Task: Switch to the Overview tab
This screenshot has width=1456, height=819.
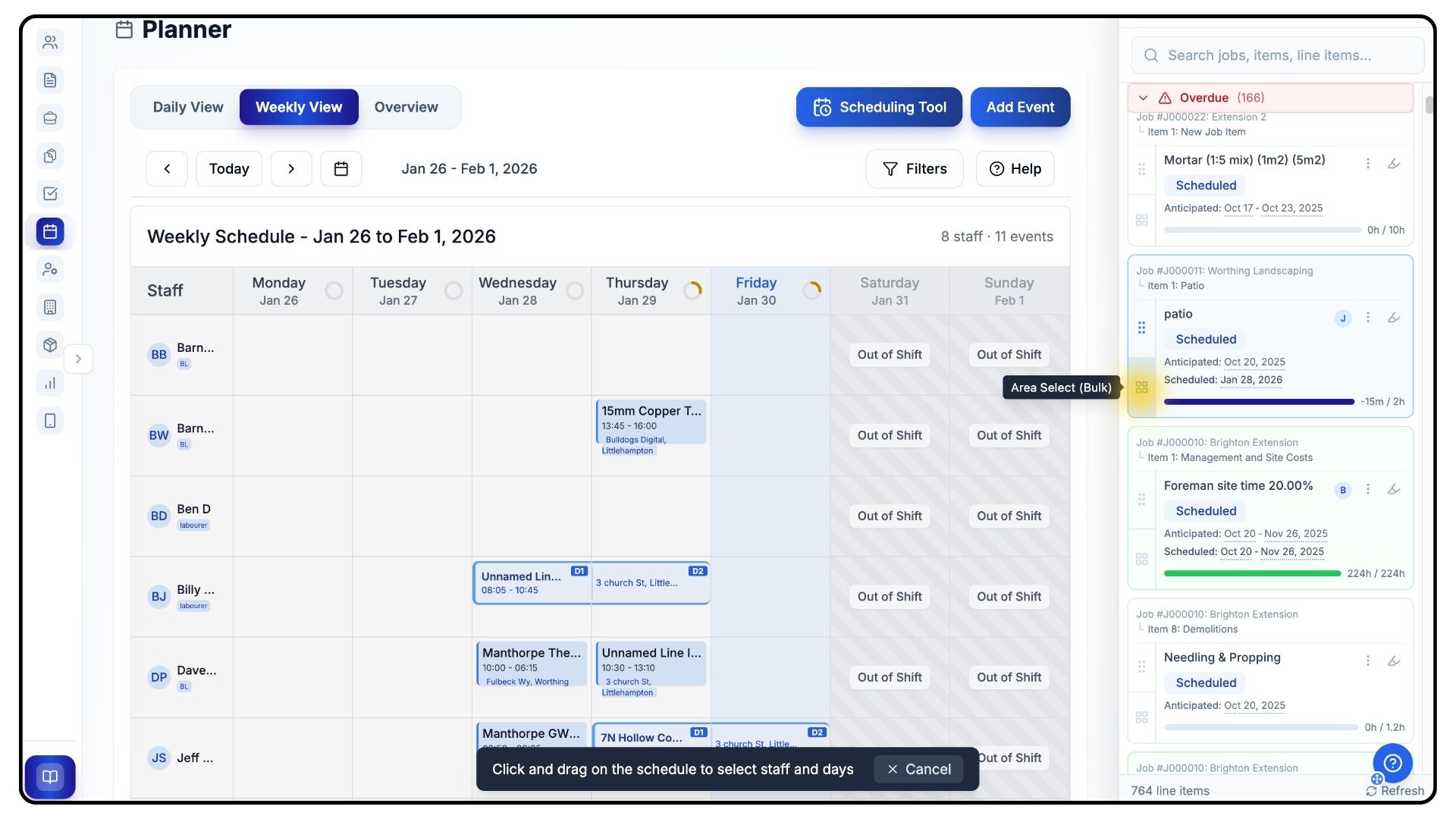Action: [x=406, y=107]
